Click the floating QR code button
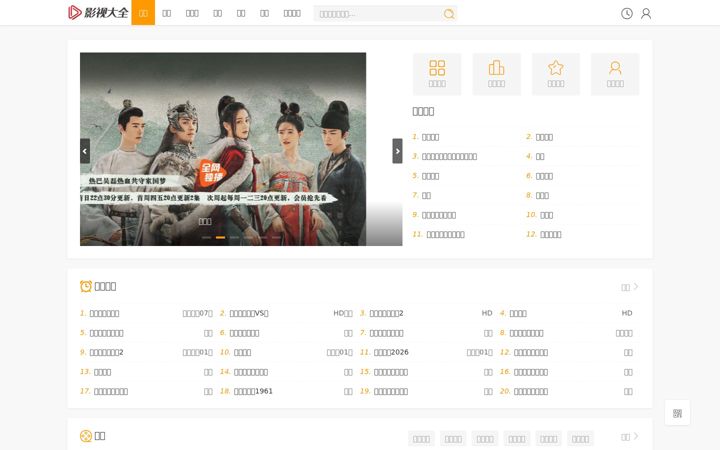 pyautogui.click(x=677, y=413)
